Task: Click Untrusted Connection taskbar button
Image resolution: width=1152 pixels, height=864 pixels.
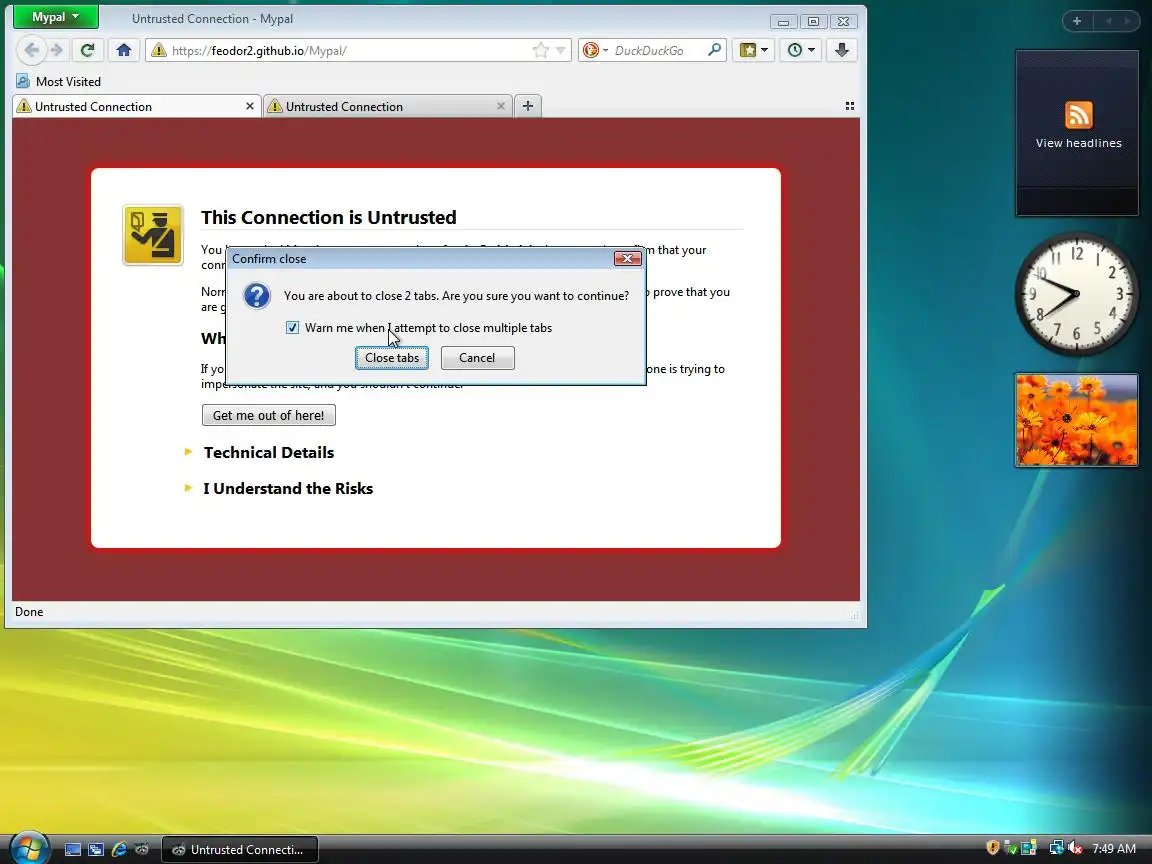Action: 240,850
